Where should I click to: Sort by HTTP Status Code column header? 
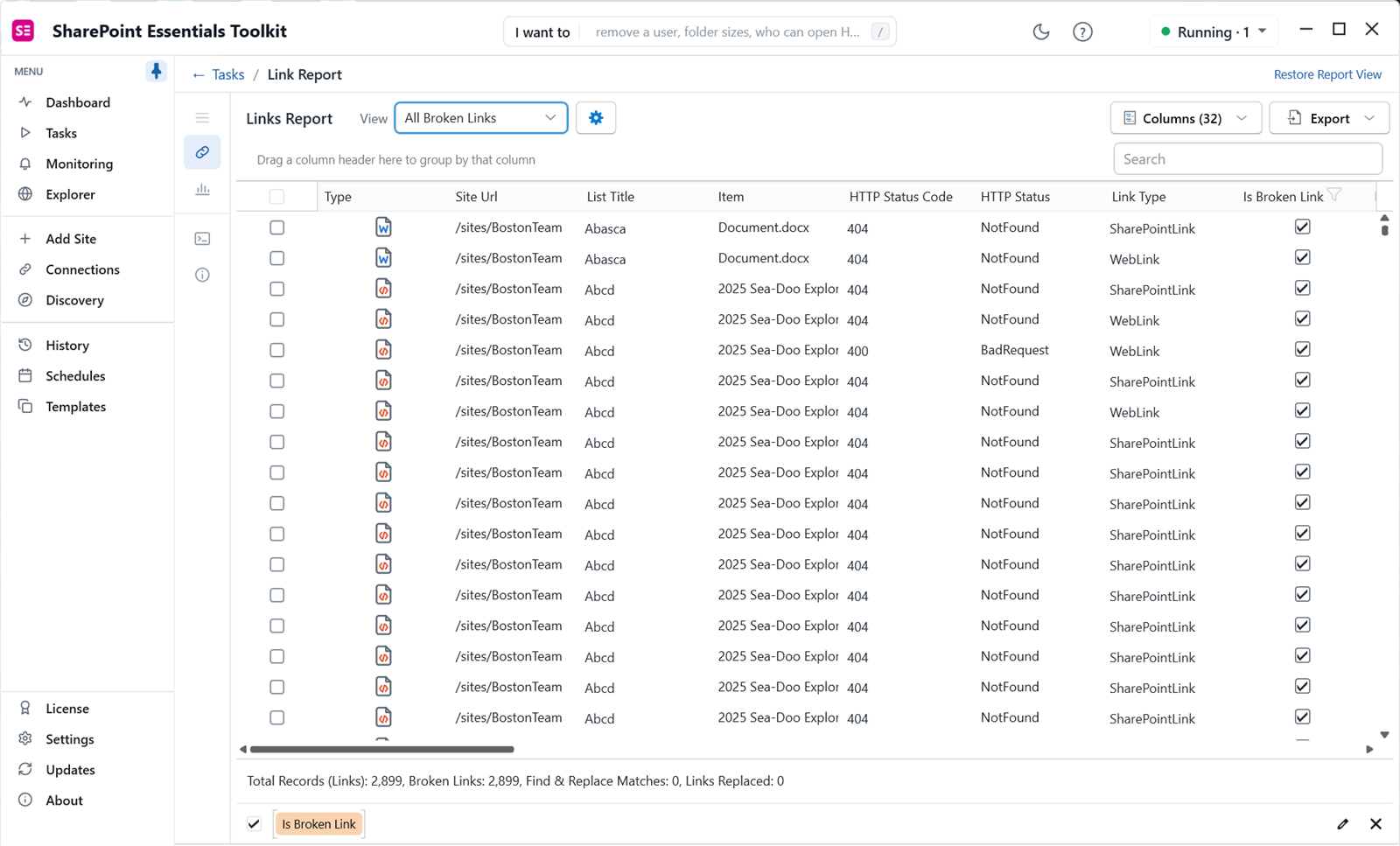coord(900,197)
